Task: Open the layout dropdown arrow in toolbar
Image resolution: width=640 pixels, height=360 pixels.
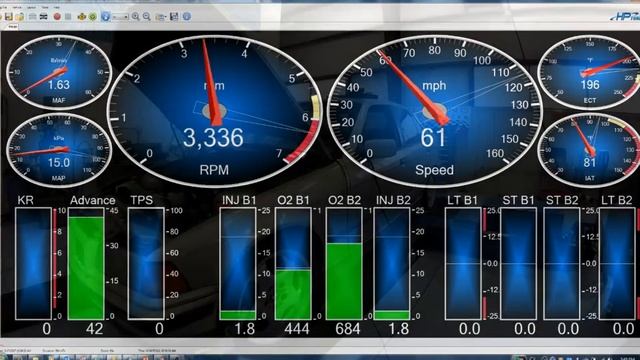Action: tap(166, 17)
